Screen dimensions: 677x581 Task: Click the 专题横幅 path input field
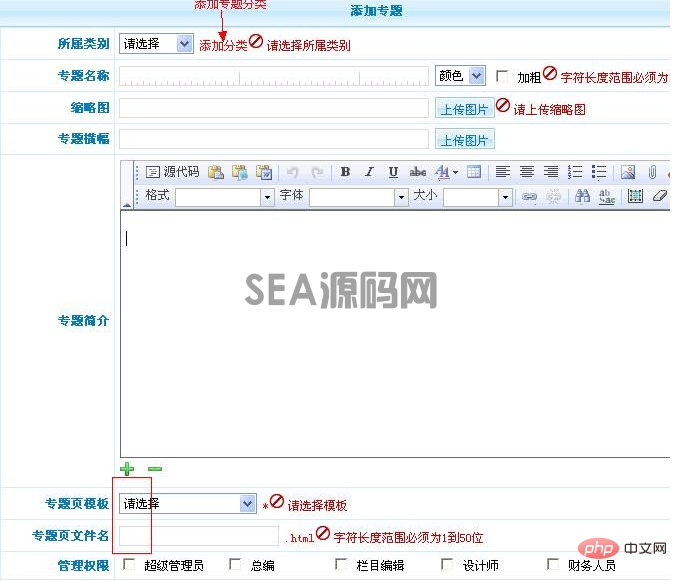[274, 139]
